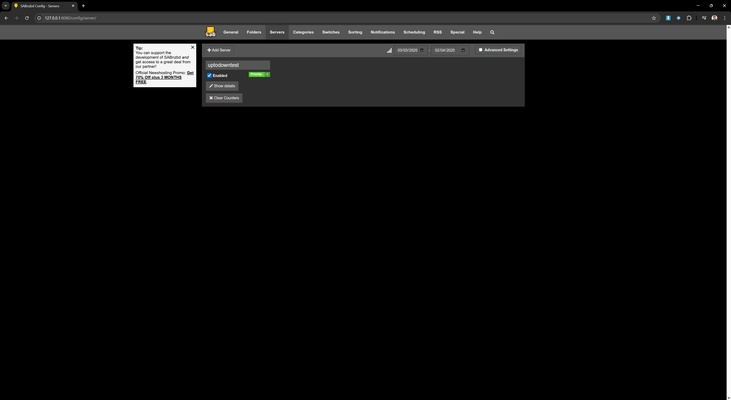This screenshot has height=400, width=731.
Task: Click Show details for uptodowntest
Action: click(222, 86)
